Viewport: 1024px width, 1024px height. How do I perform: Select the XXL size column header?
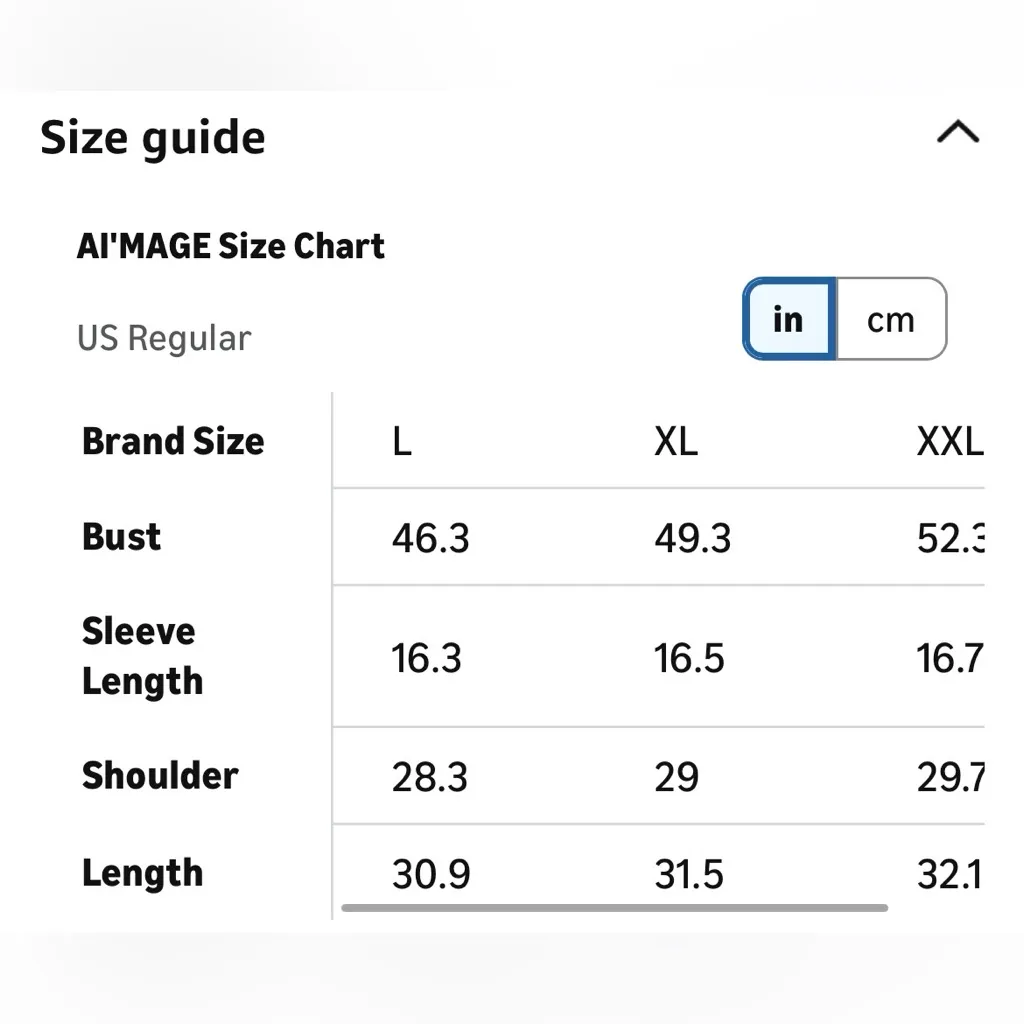pyautogui.click(x=949, y=441)
